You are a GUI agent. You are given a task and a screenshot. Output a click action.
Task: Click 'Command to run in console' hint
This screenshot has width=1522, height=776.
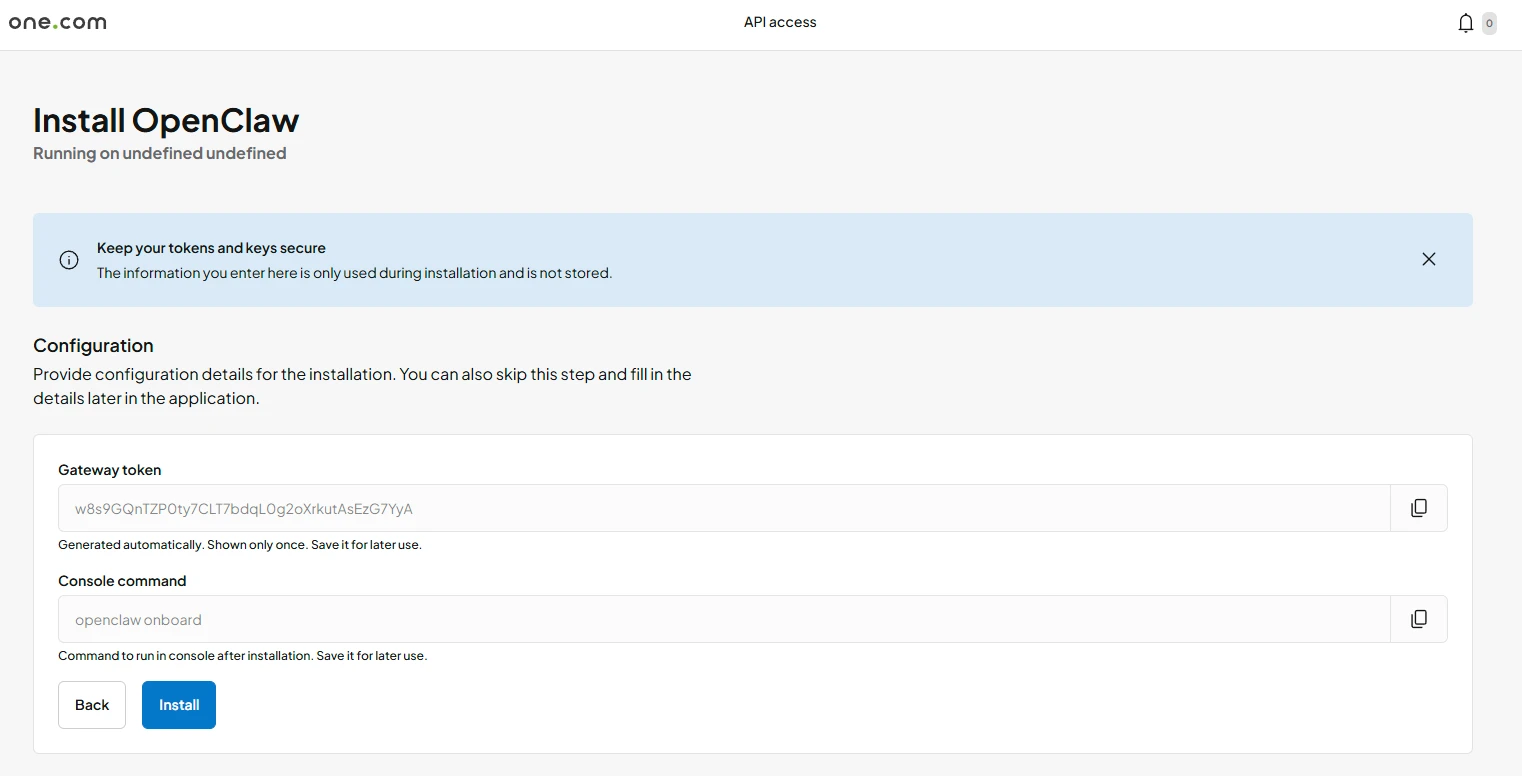[x=243, y=656]
